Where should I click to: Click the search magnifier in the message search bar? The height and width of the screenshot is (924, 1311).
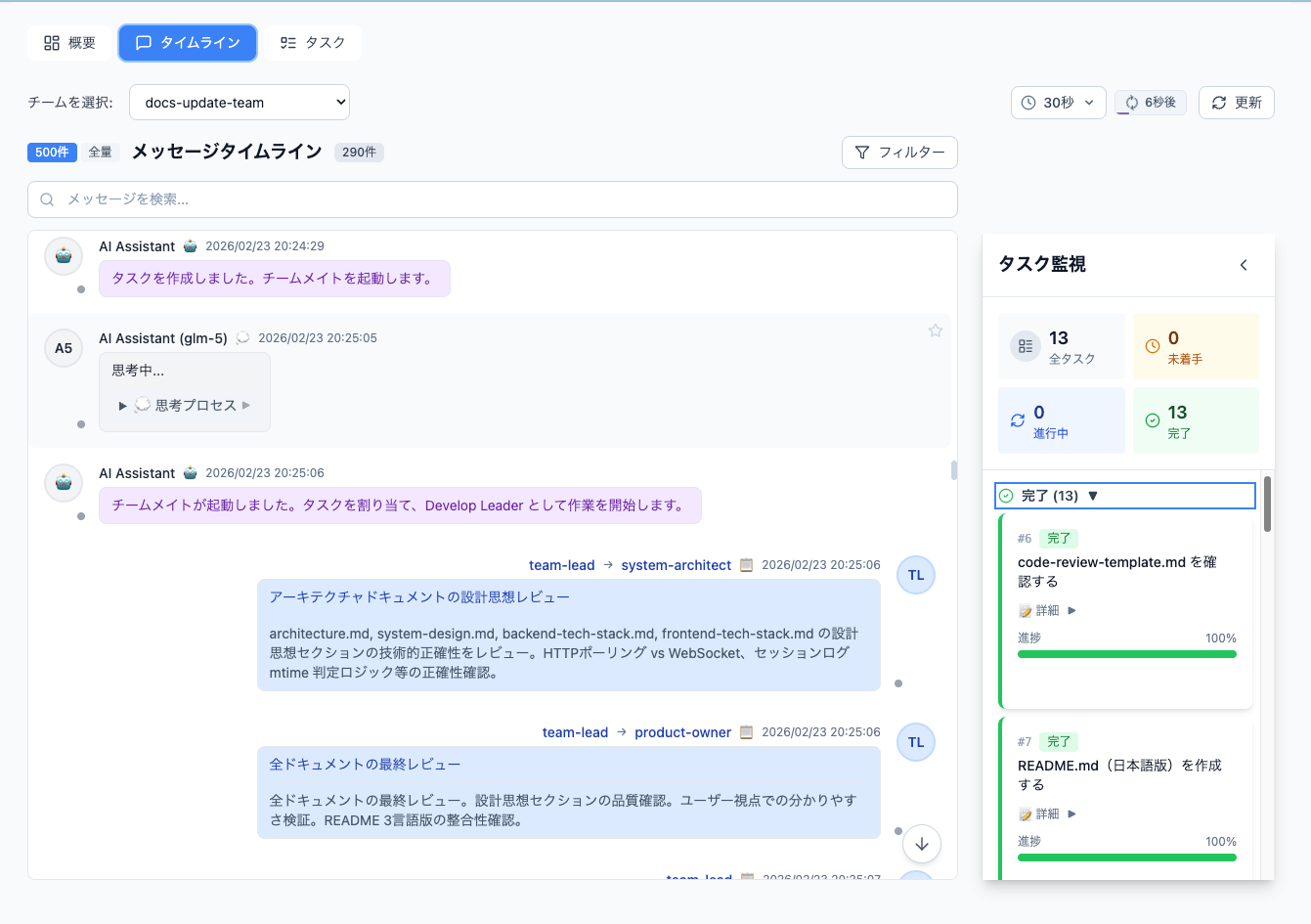click(x=46, y=199)
